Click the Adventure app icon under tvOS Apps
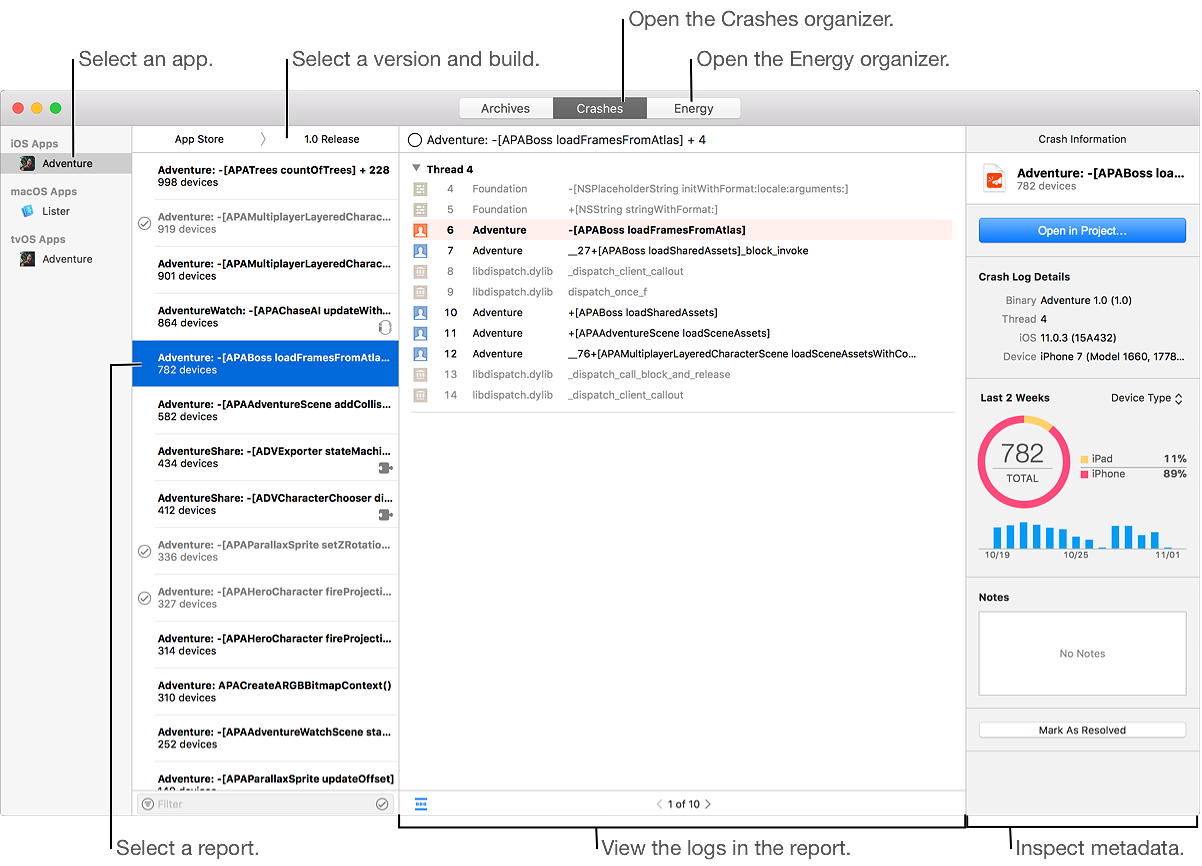This screenshot has height=866, width=1202. tap(28, 259)
